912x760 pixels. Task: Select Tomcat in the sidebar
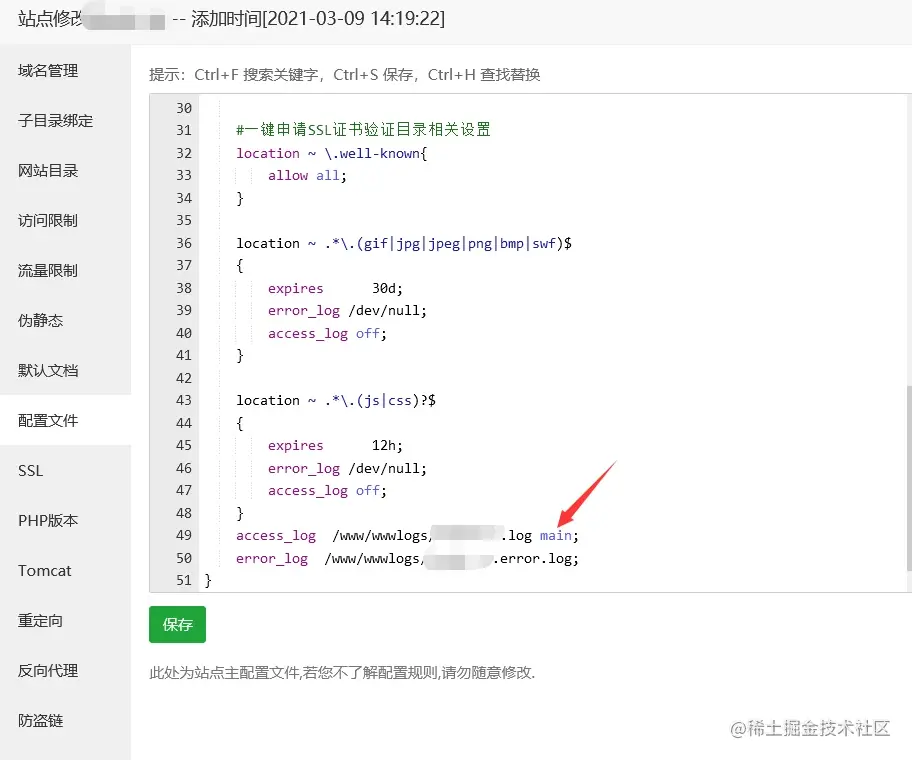pyautogui.click(x=45, y=571)
